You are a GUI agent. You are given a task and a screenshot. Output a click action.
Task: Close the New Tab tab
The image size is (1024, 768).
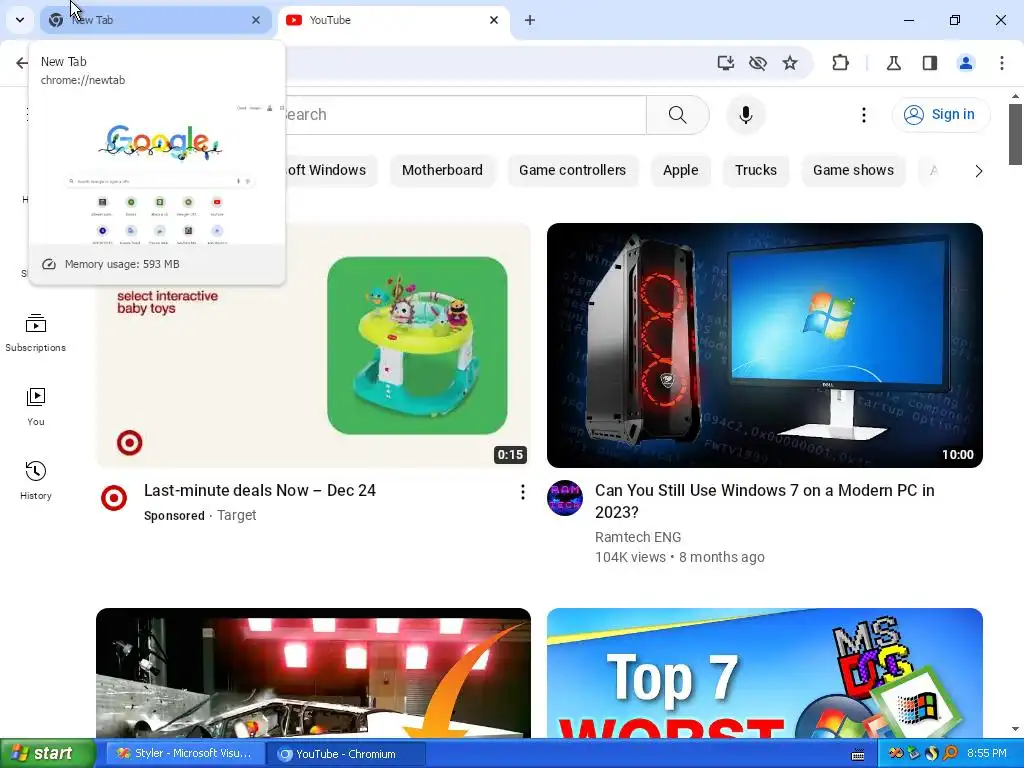click(x=256, y=20)
